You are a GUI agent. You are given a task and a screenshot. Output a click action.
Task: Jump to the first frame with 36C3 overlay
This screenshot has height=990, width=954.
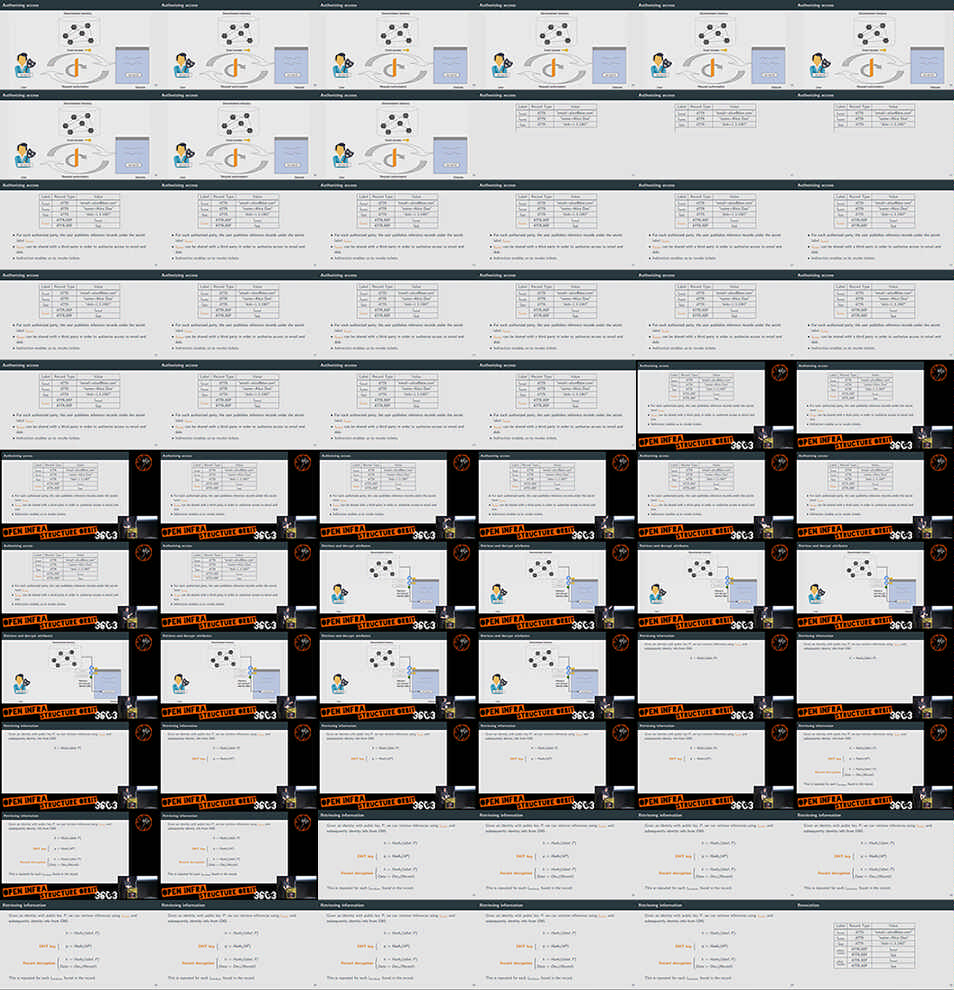coord(715,405)
